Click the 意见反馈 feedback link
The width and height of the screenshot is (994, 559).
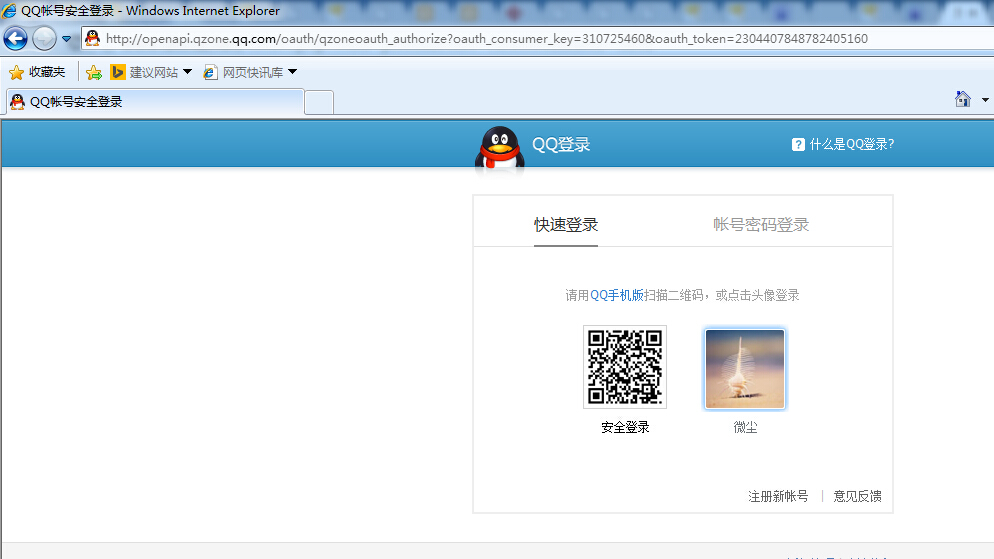click(857, 496)
